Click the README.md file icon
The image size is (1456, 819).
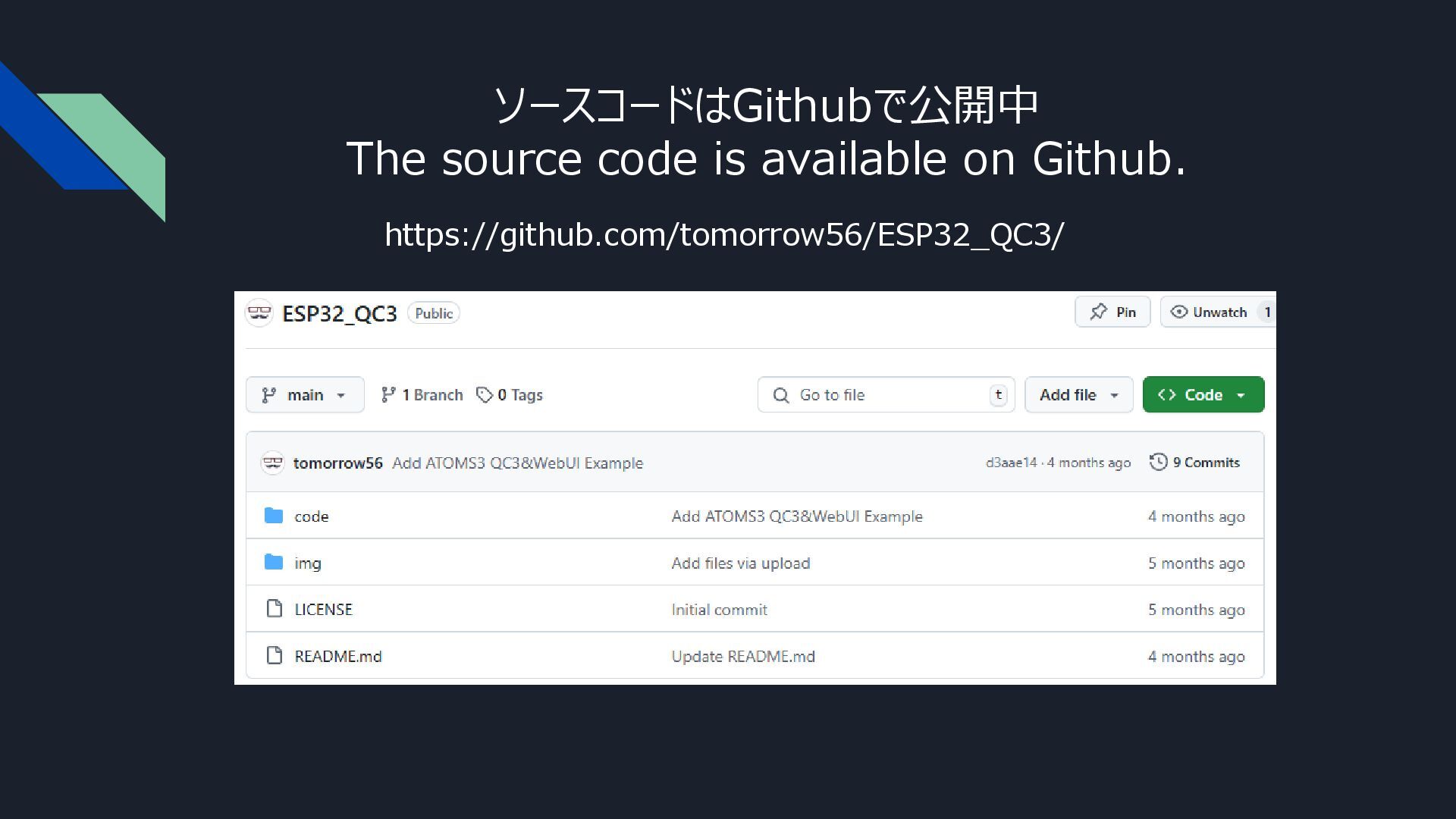click(x=275, y=655)
